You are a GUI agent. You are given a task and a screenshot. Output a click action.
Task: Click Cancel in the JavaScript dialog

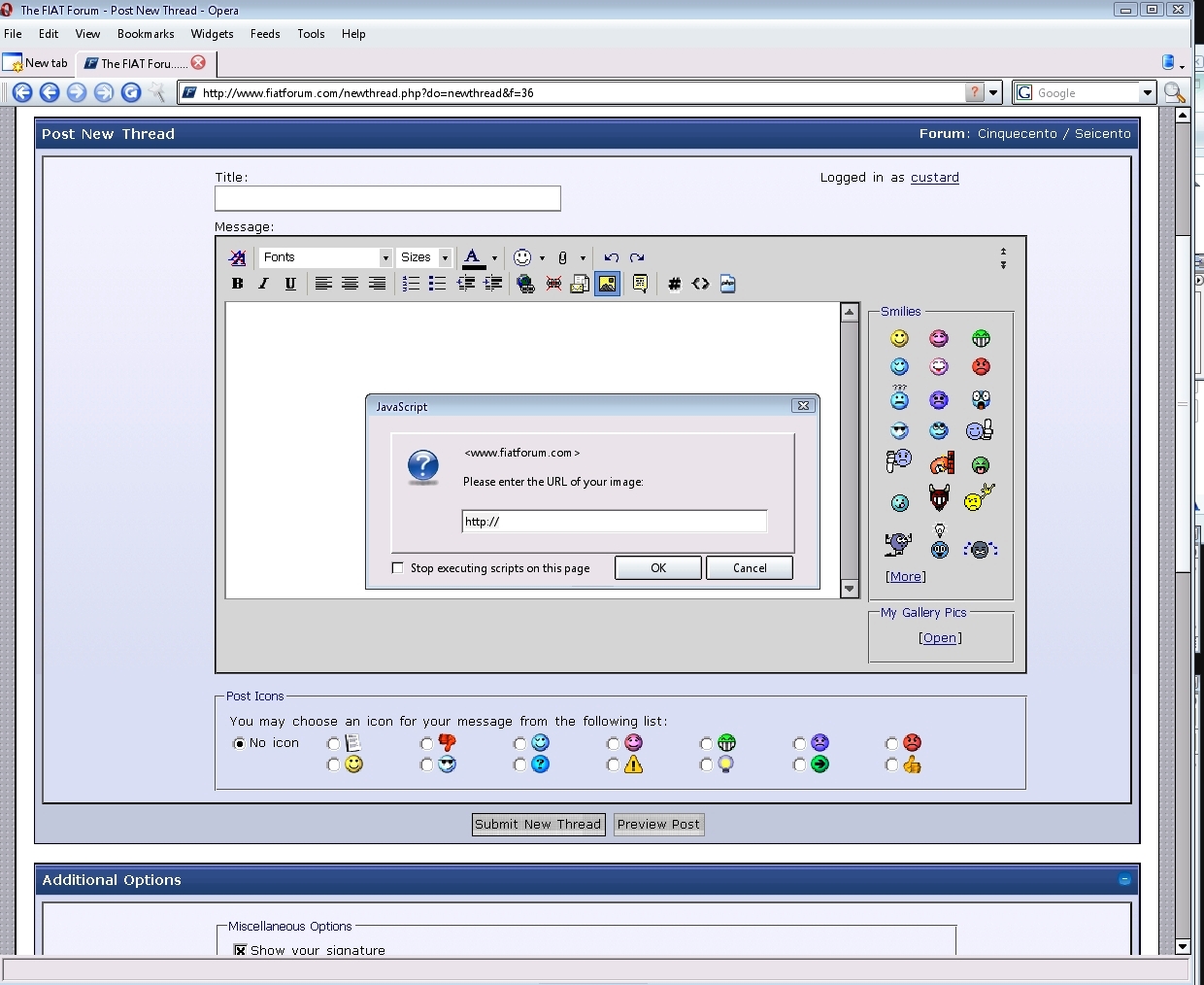point(750,568)
